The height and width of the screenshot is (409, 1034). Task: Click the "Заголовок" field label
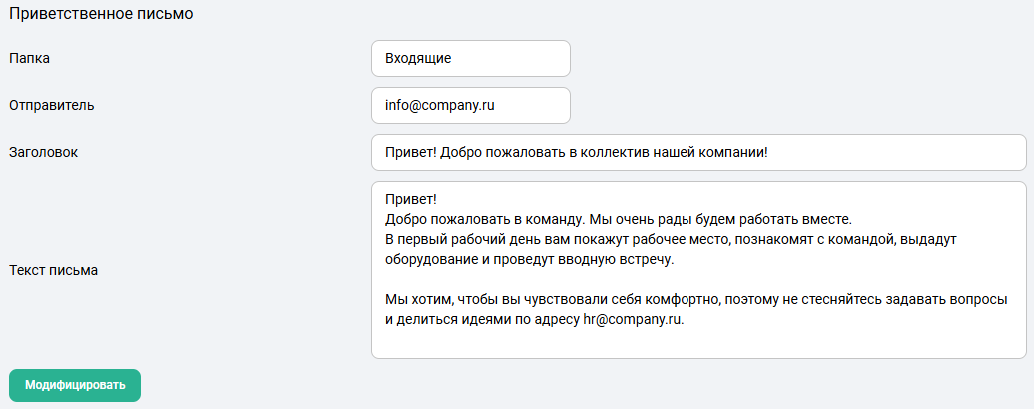43,153
